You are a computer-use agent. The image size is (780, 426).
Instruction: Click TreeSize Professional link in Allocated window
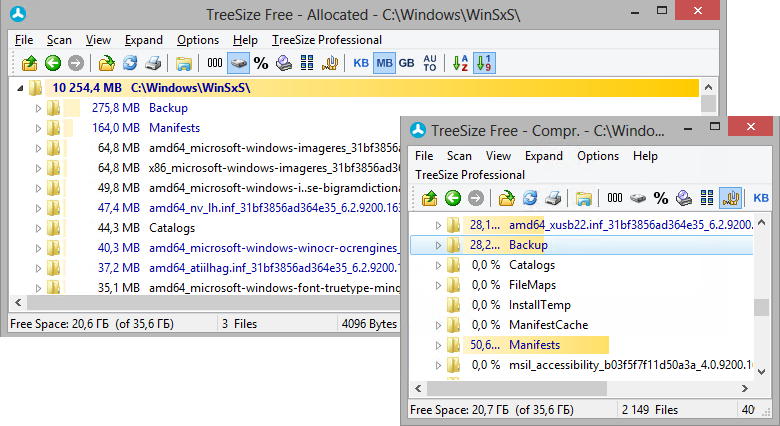[x=327, y=40]
